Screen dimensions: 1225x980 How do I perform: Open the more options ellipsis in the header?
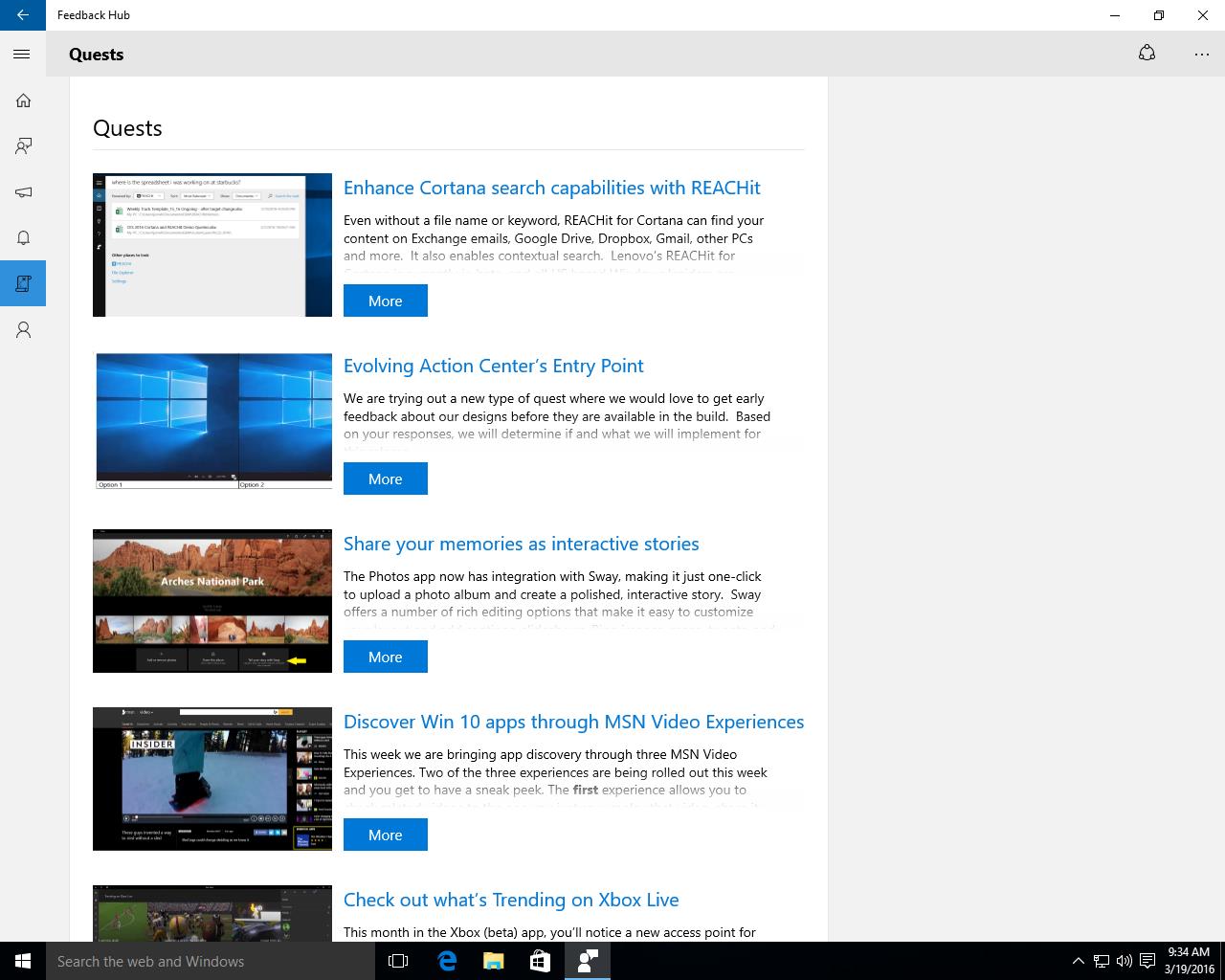pos(1202,55)
